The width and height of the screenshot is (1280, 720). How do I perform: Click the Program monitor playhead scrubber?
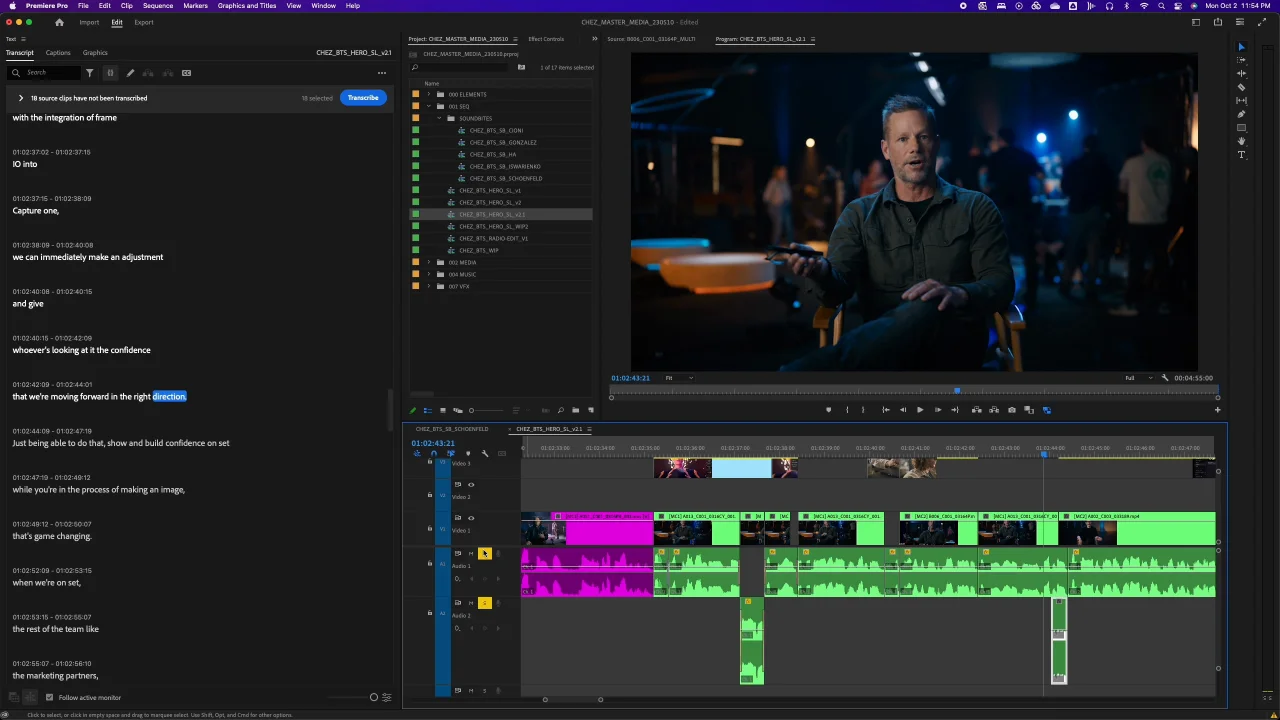957,391
